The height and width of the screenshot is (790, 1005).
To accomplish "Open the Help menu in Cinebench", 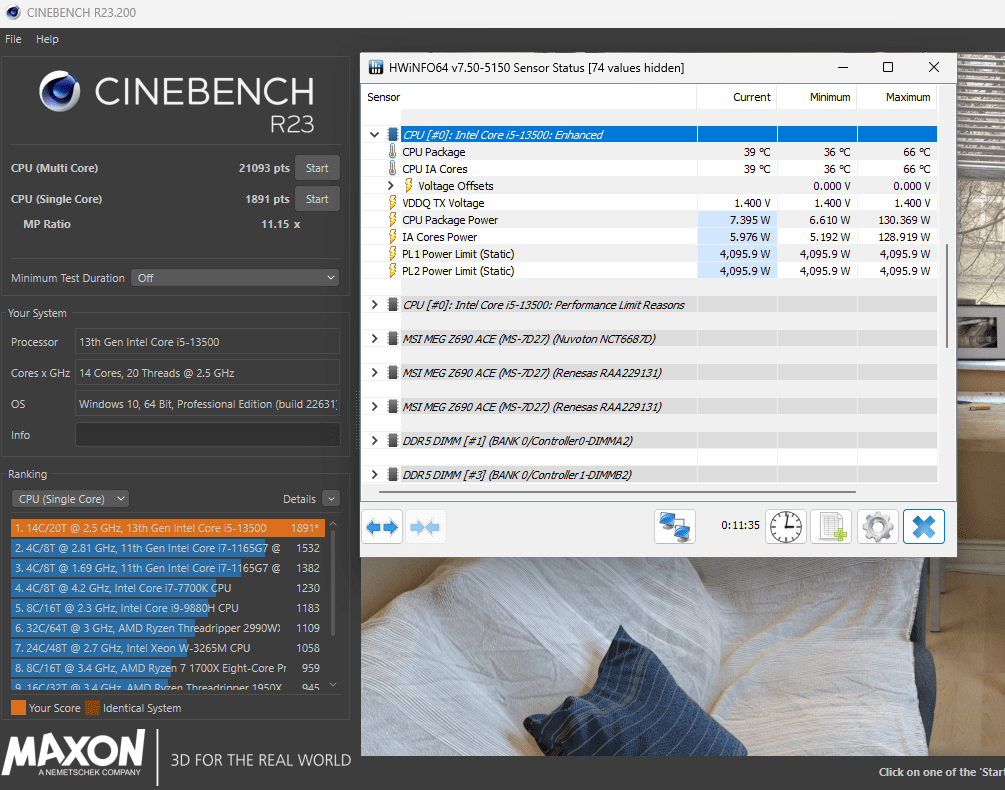I will [47, 39].
